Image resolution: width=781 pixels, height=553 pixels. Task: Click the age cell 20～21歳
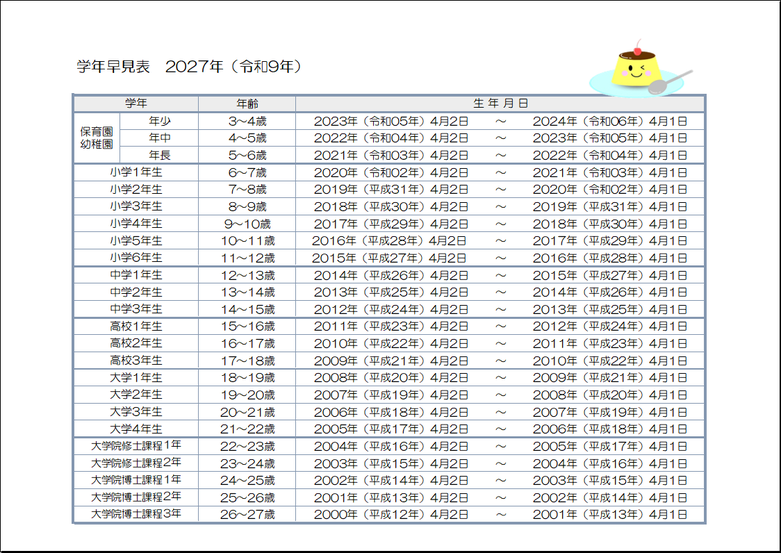(x=247, y=412)
